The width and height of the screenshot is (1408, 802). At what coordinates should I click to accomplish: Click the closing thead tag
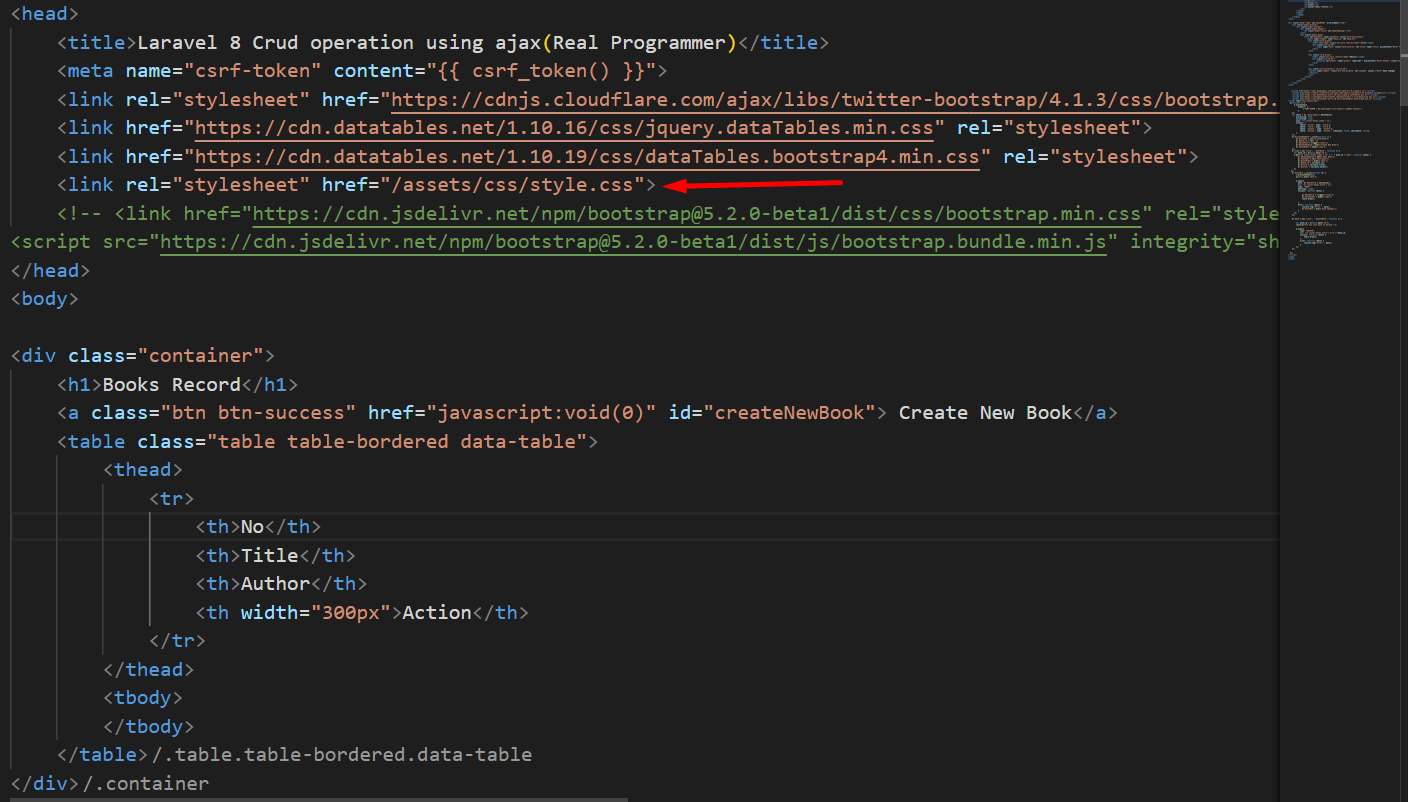point(149,669)
